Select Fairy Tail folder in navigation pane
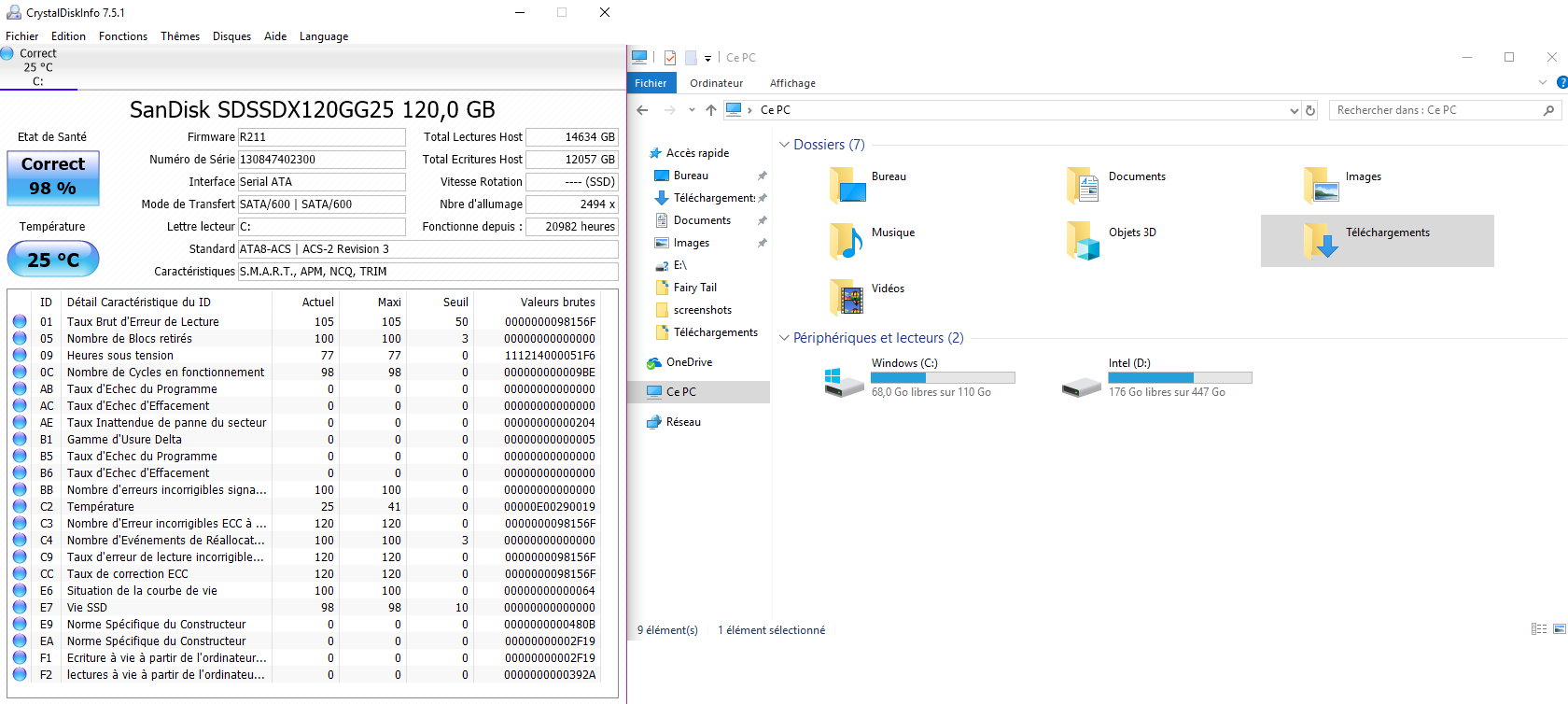The height and width of the screenshot is (704, 1568). [695, 288]
